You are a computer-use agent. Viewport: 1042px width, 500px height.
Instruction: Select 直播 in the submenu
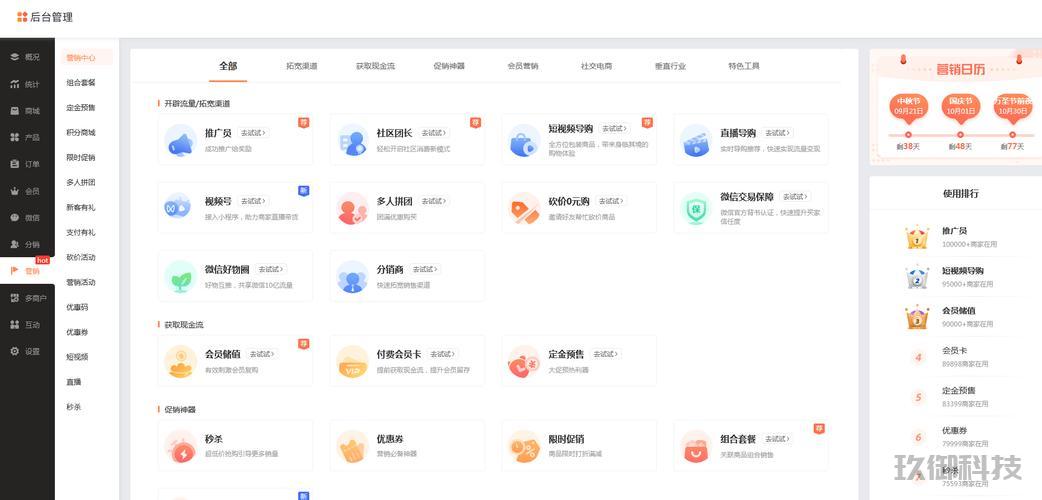(x=74, y=382)
